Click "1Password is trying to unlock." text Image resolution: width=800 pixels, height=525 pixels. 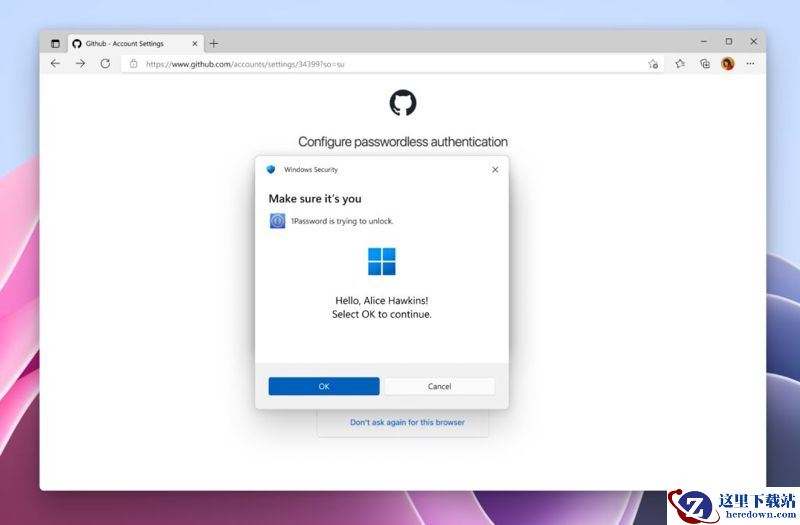(x=342, y=221)
